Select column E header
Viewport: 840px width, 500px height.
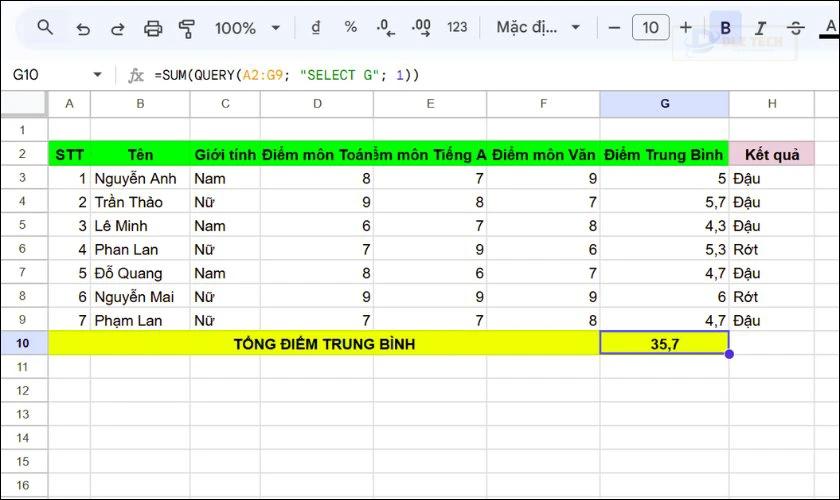(430, 103)
